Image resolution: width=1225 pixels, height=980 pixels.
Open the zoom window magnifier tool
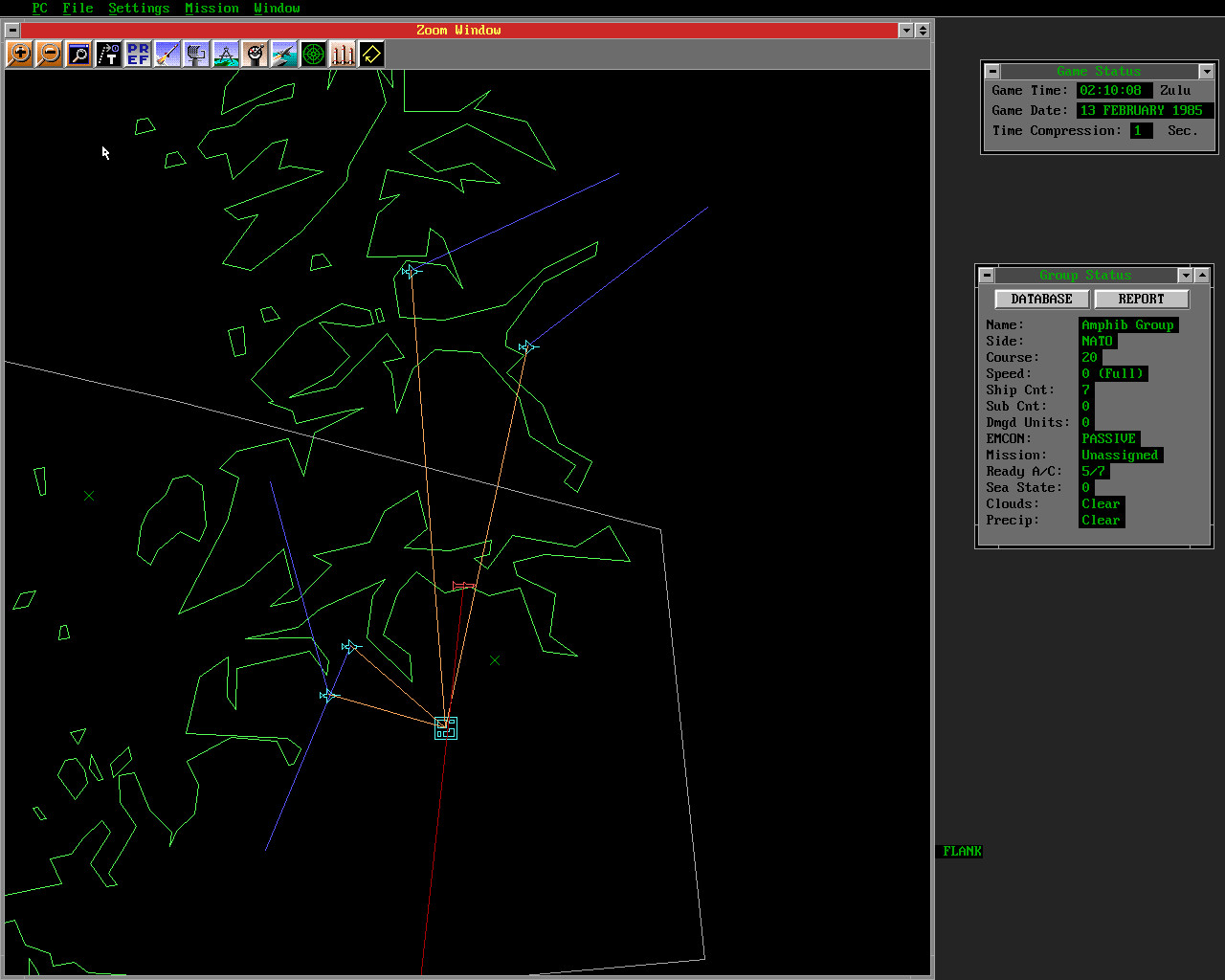click(x=78, y=55)
